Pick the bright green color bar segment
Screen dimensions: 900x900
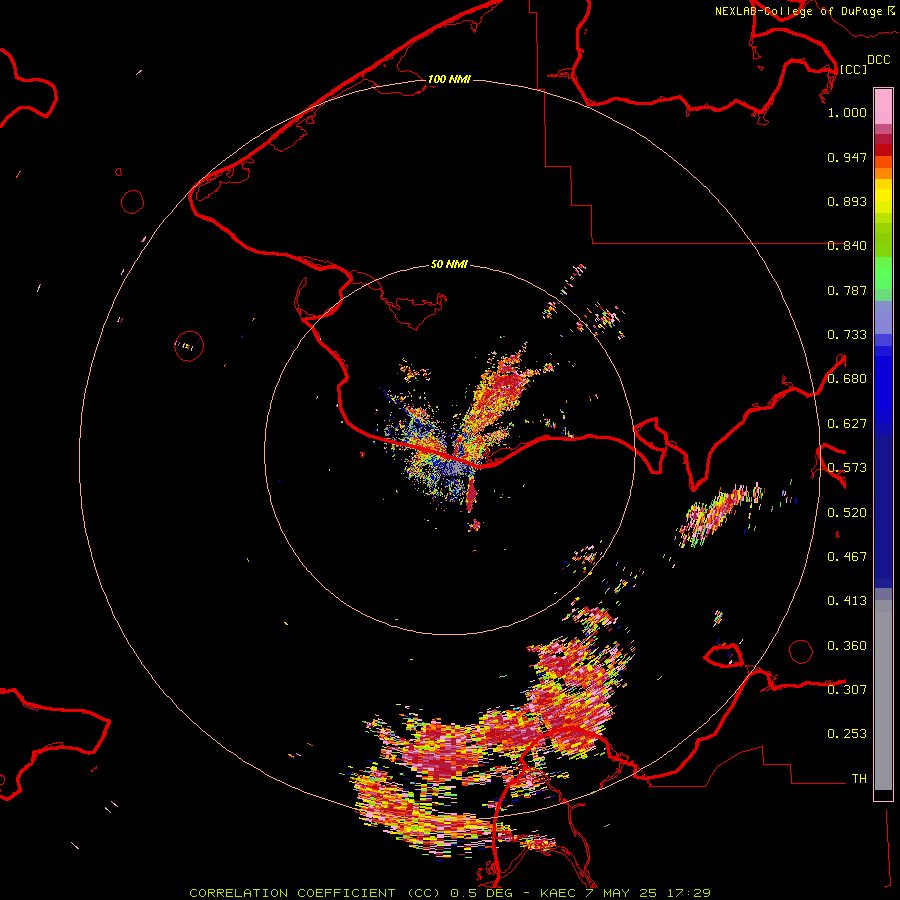[x=883, y=273]
